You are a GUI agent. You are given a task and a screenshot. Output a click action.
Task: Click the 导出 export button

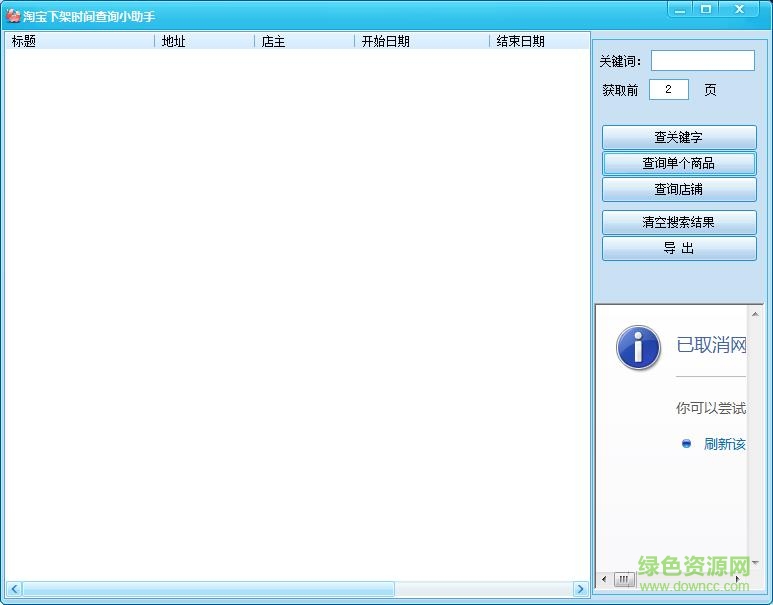coord(679,248)
